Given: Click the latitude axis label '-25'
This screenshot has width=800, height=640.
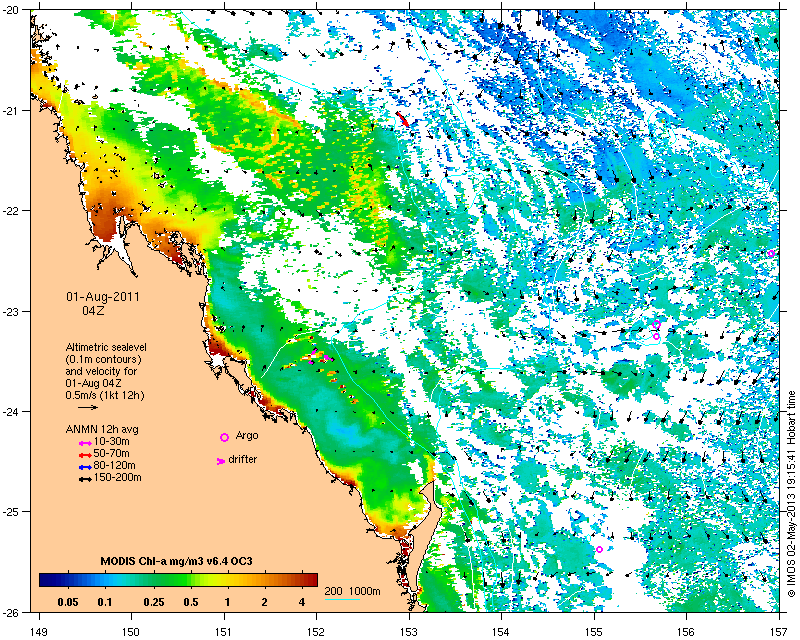Looking at the screenshot, I should click(x=14, y=512).
